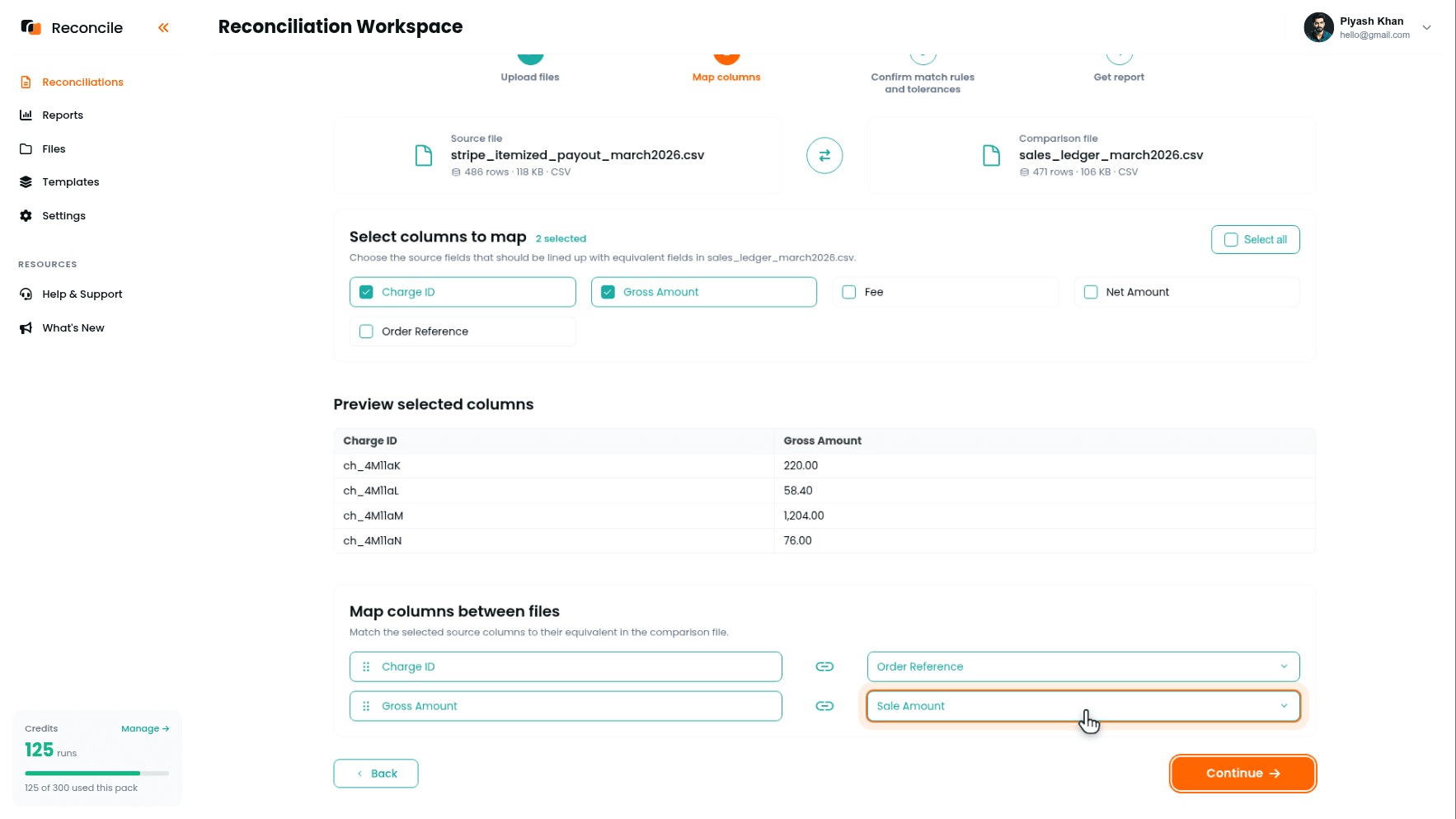
Task: Open Reports in the sidebar
Action: [x=63, y=115]
